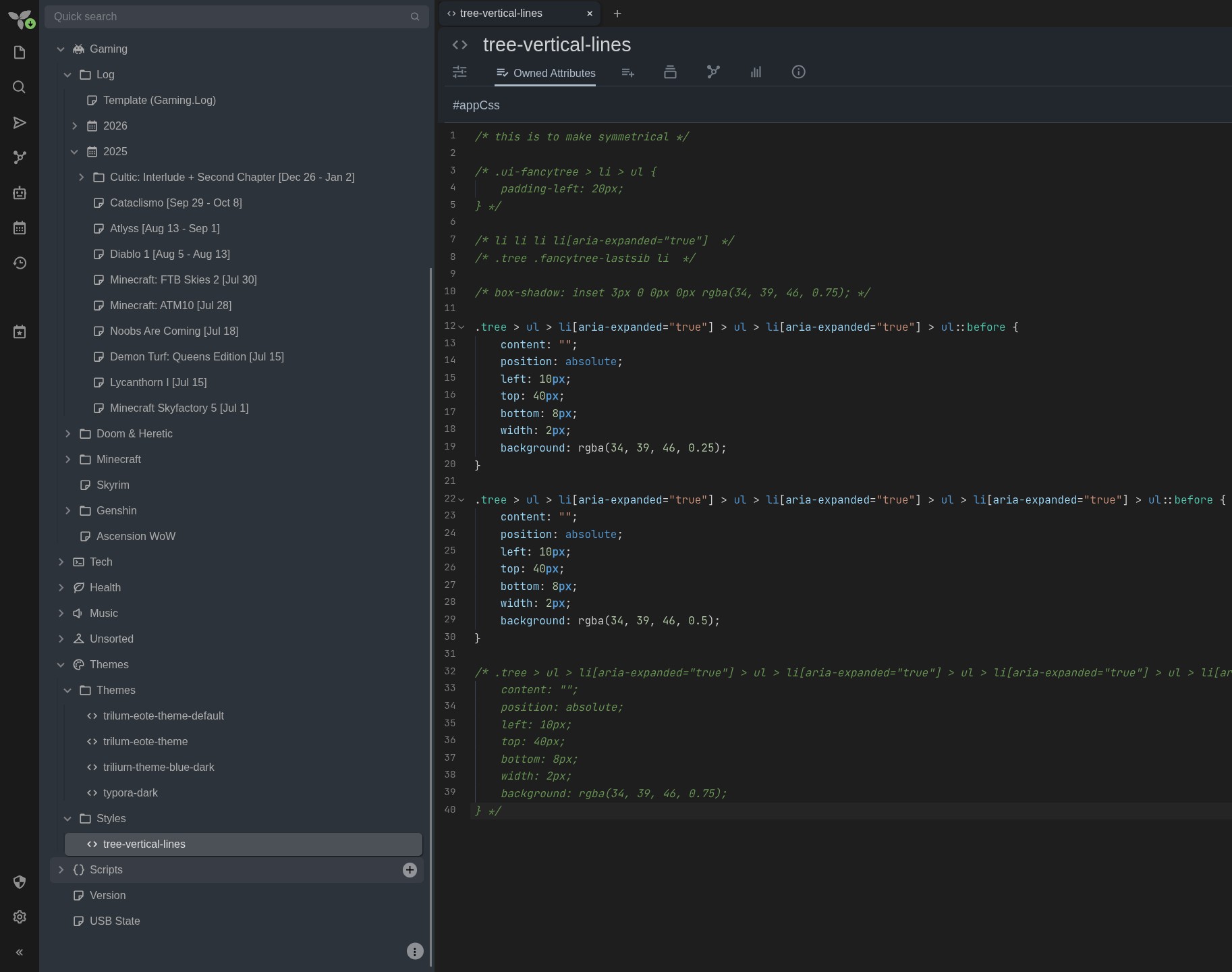The image size is (1232, 972).
Task: Open the USB State note
Action: [x=115, y=921]
